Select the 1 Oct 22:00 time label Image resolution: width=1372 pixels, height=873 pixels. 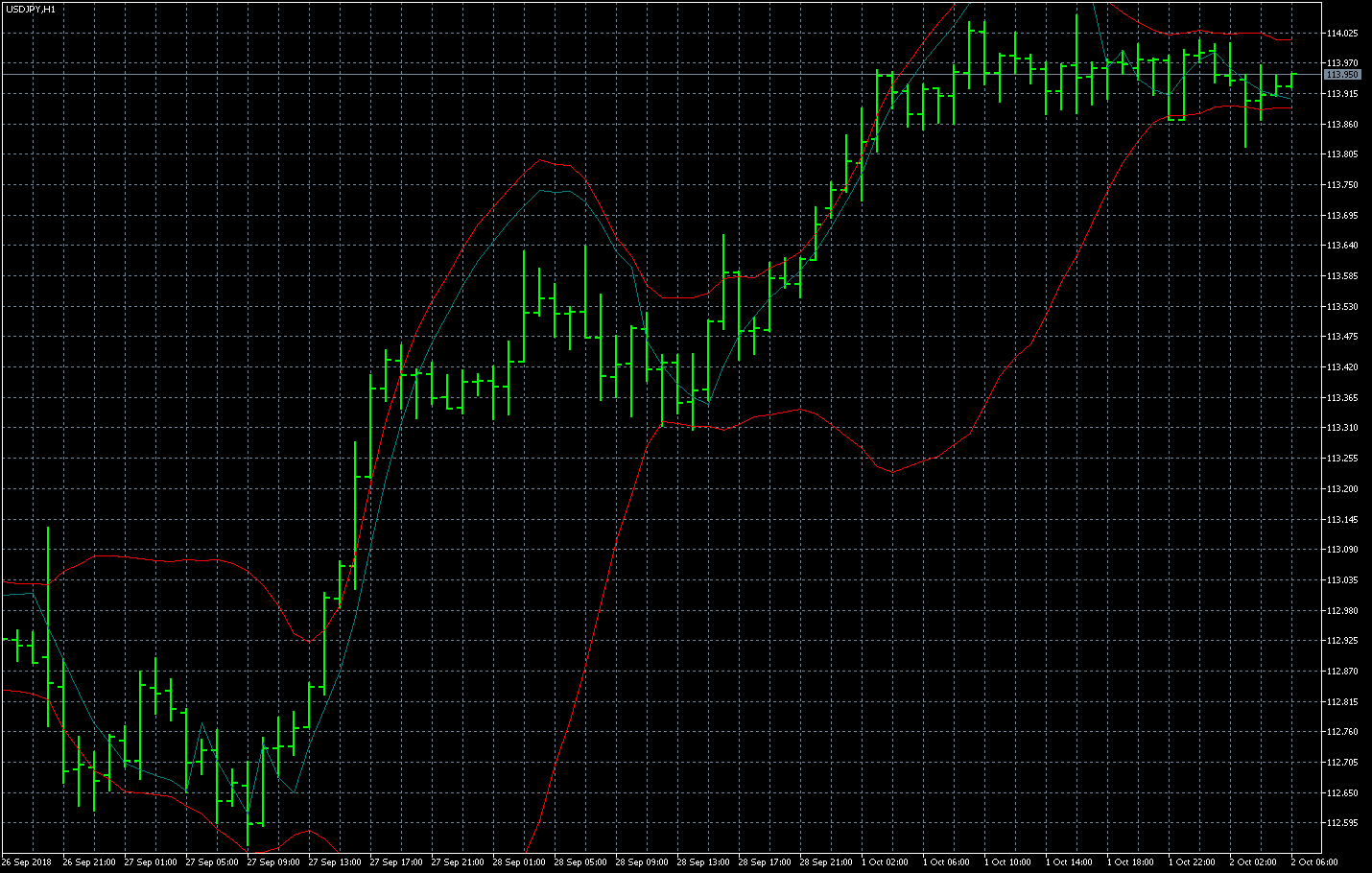(1192, 862)
